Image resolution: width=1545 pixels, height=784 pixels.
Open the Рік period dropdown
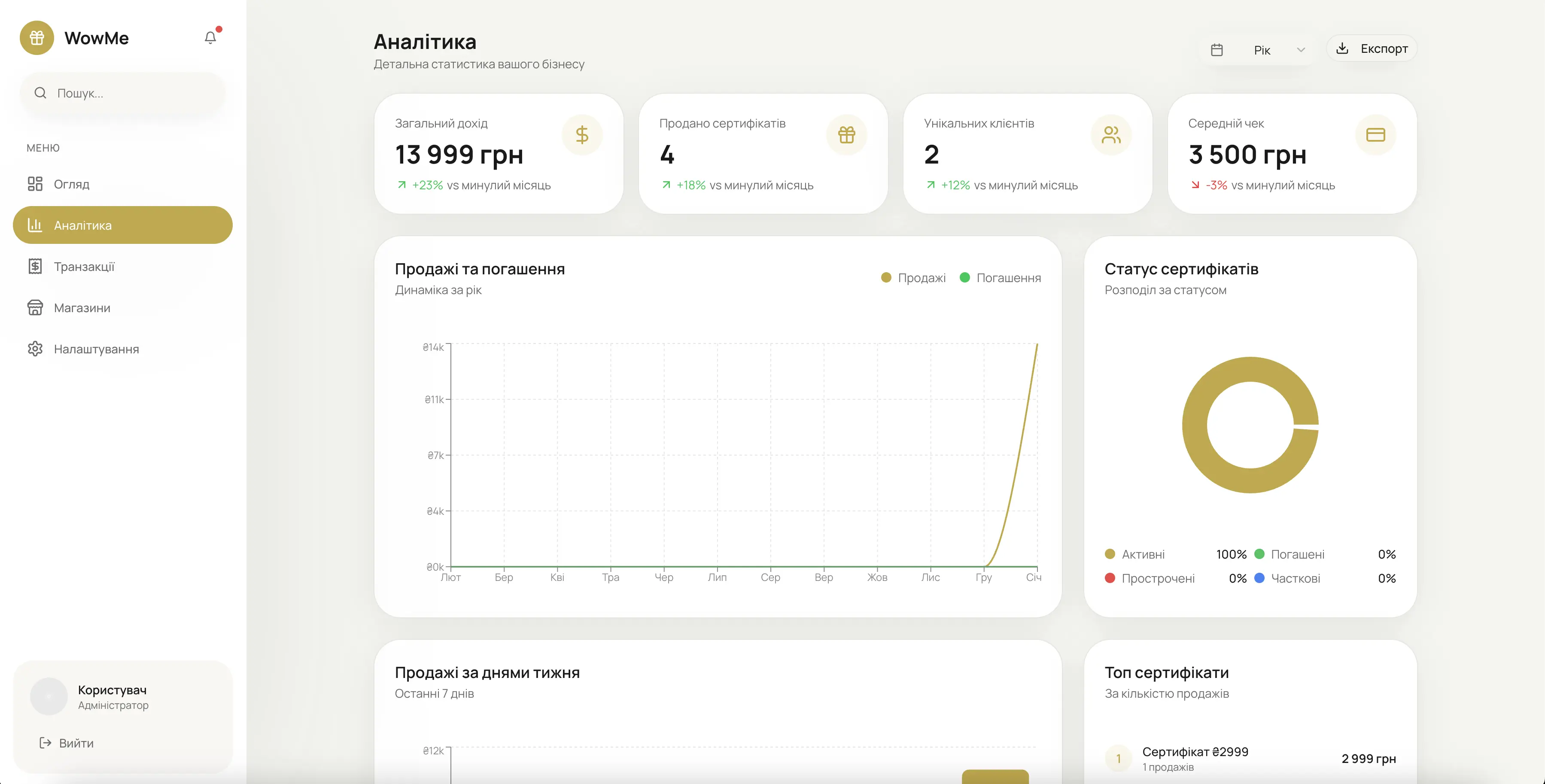pyautogui.click(x=1262, y=50)
